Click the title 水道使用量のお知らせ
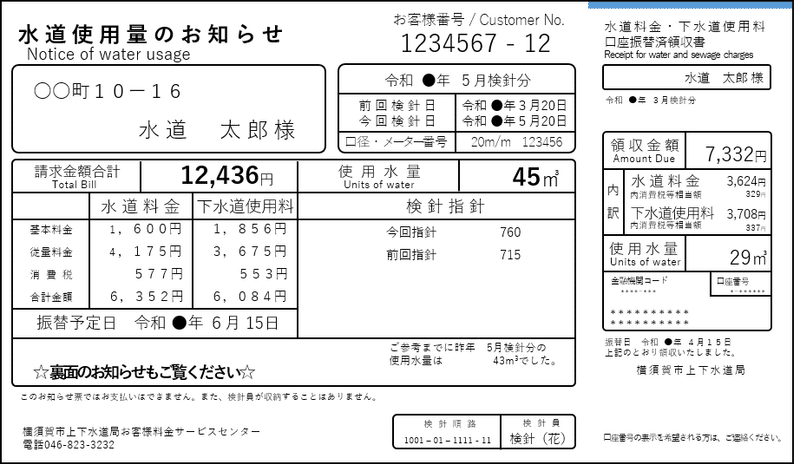 pos(150,35)
